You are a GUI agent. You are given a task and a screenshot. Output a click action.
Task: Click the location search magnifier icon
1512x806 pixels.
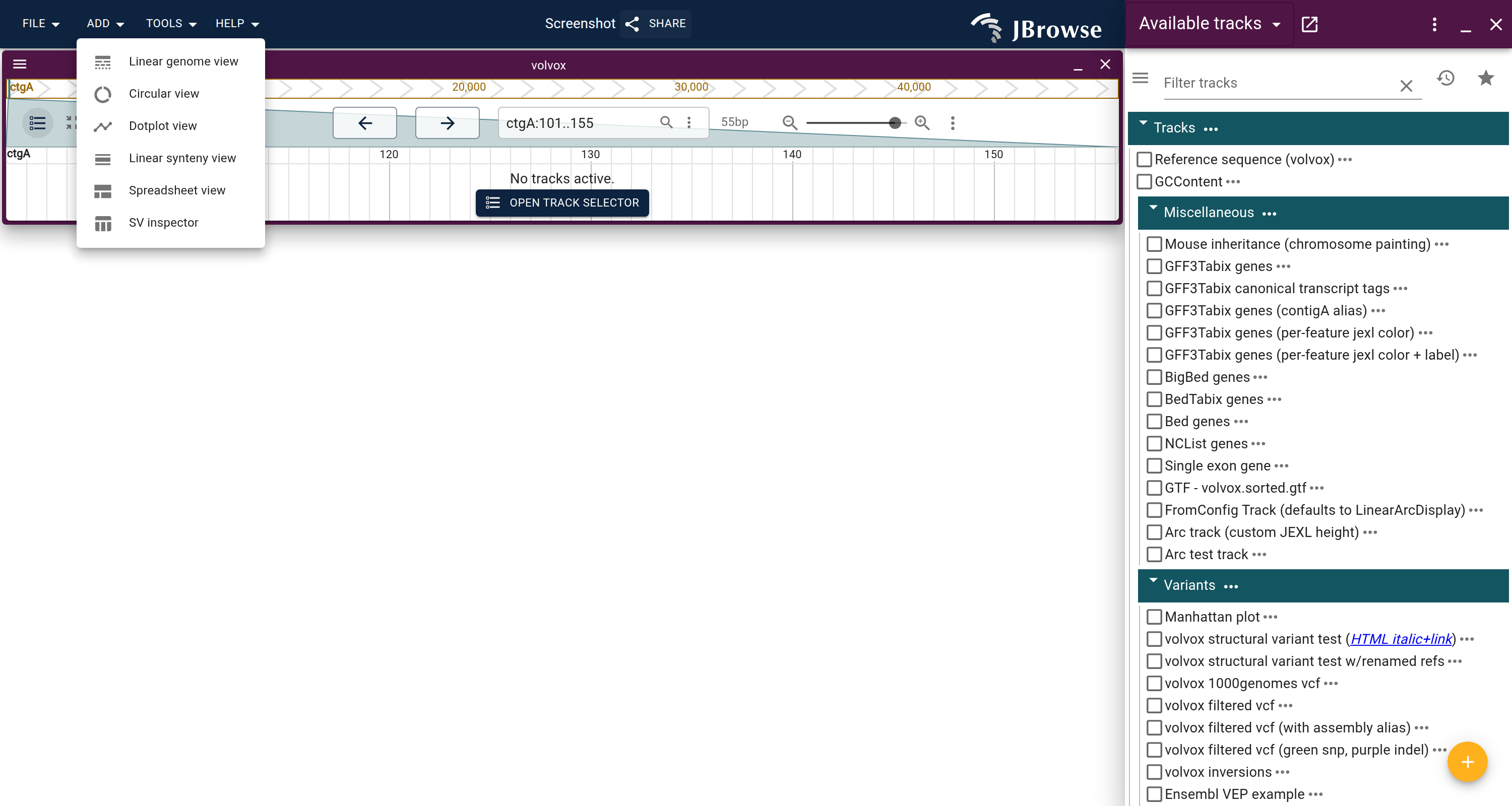point(666,122)
